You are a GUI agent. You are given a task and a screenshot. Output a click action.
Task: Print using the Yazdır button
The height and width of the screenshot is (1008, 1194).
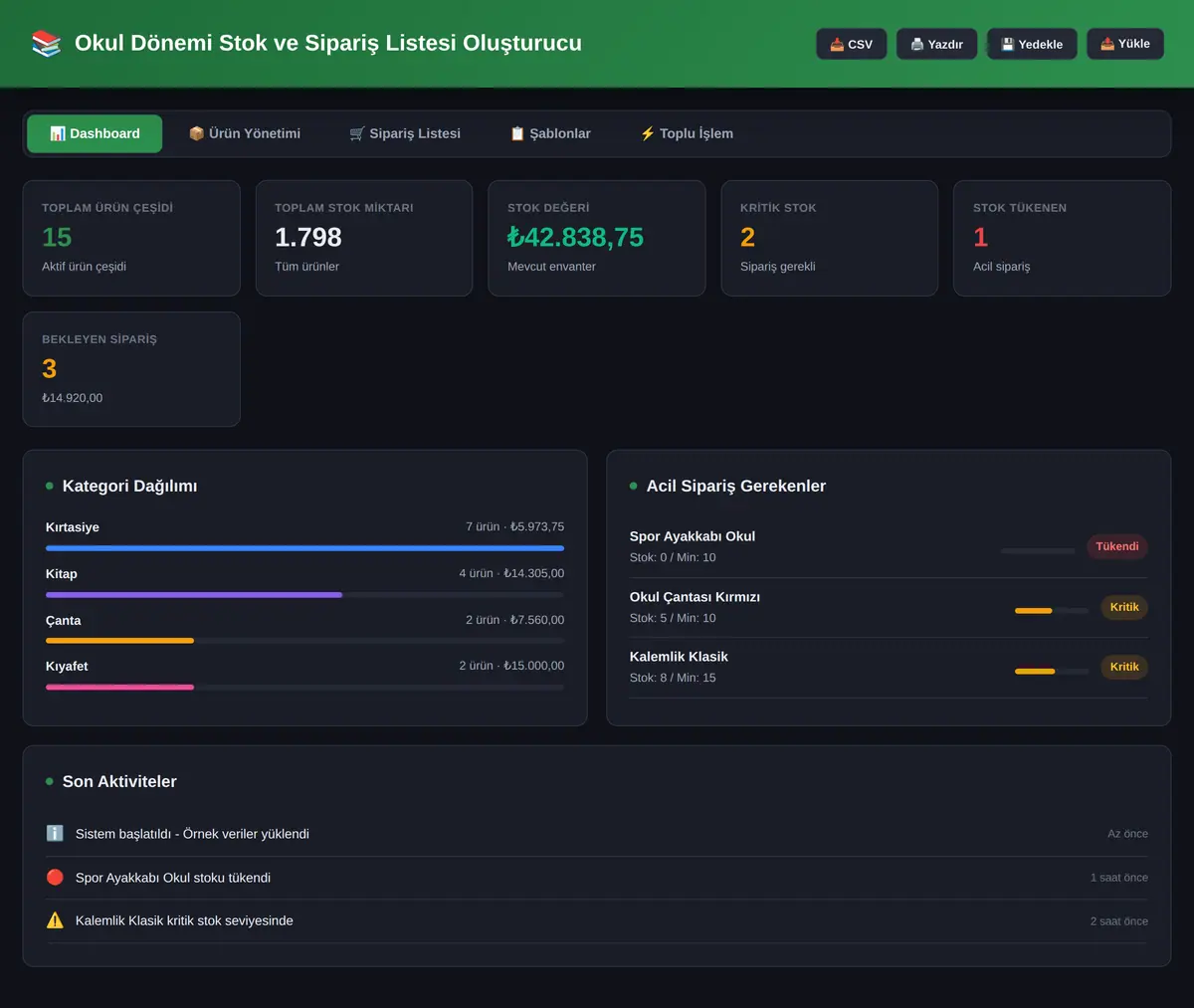coord(937,44)
